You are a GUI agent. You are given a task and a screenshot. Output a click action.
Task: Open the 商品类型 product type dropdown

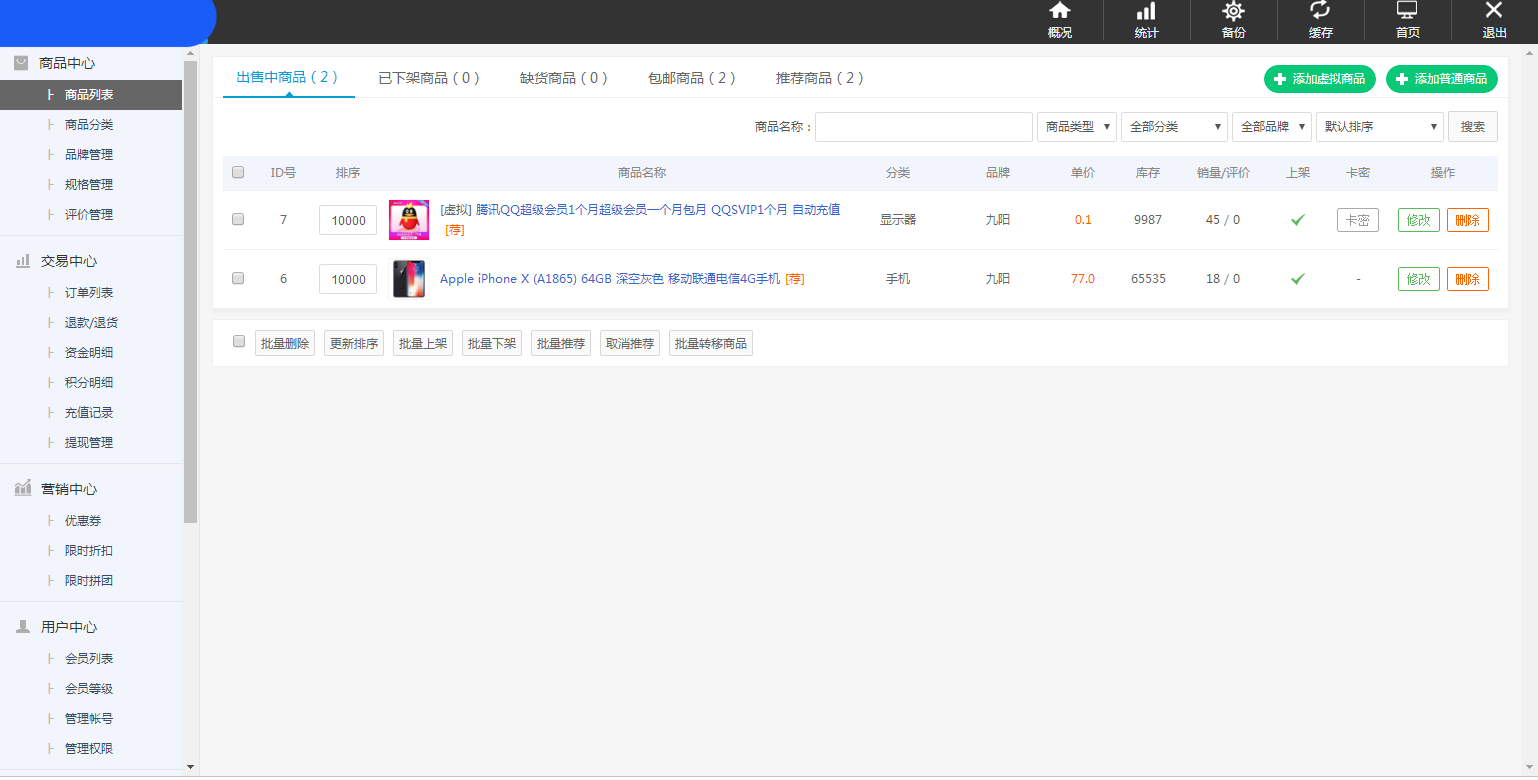(x=1076, y=127)
